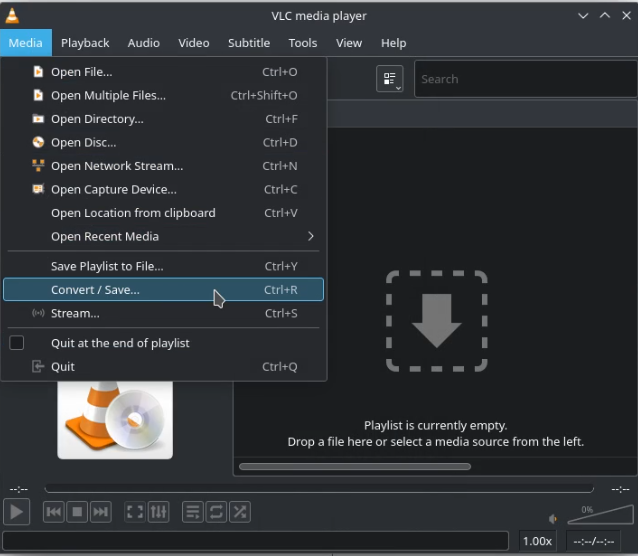The width and height of the screenshot is (638, 556).
Task: Choose Open File... from Media menu
Action: click(163, 72)
